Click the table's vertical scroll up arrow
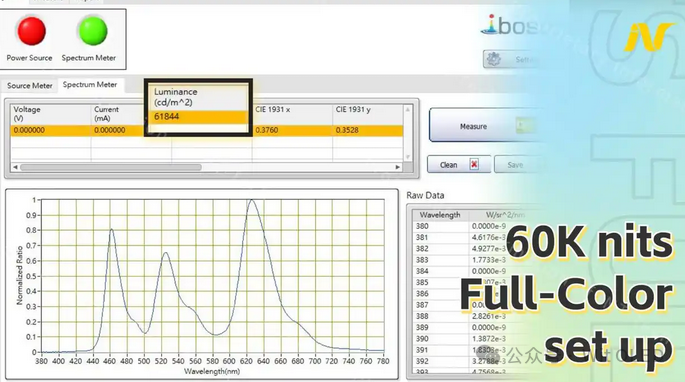 tap(408, 109)
